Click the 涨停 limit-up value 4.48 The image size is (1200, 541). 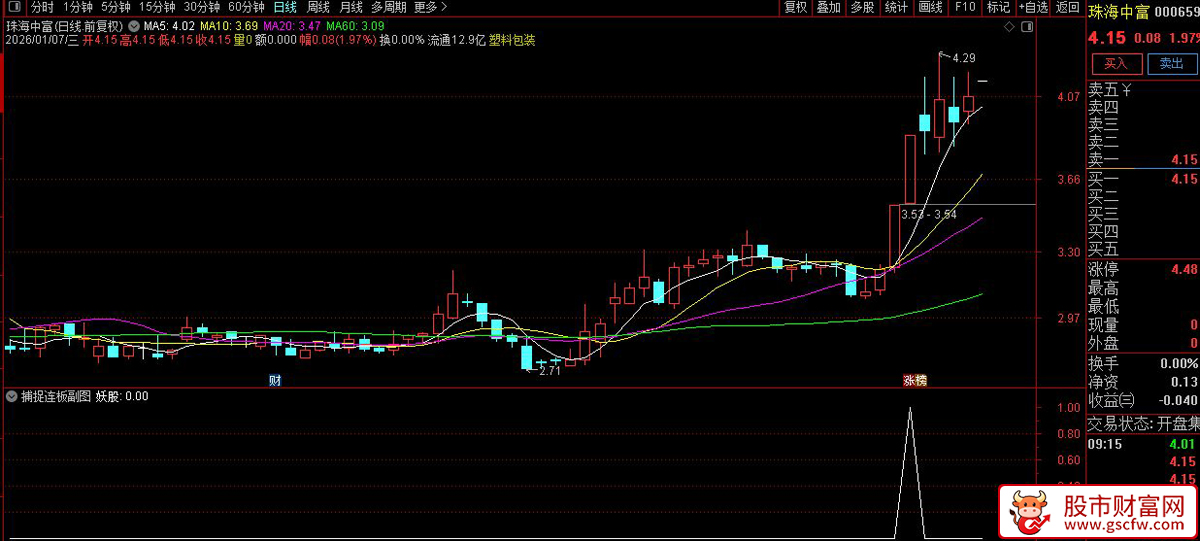(1183, 269)
